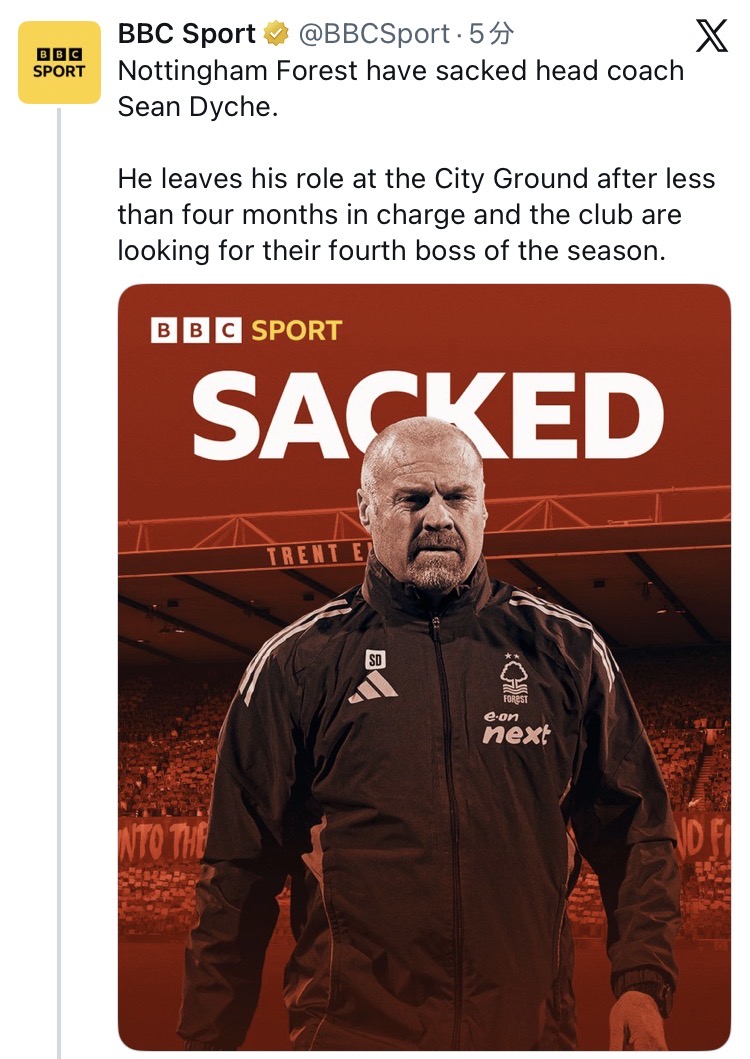Click the large SACKED headline text
Viewport: 750px width, 1059px height.
(x=428, y=415)
